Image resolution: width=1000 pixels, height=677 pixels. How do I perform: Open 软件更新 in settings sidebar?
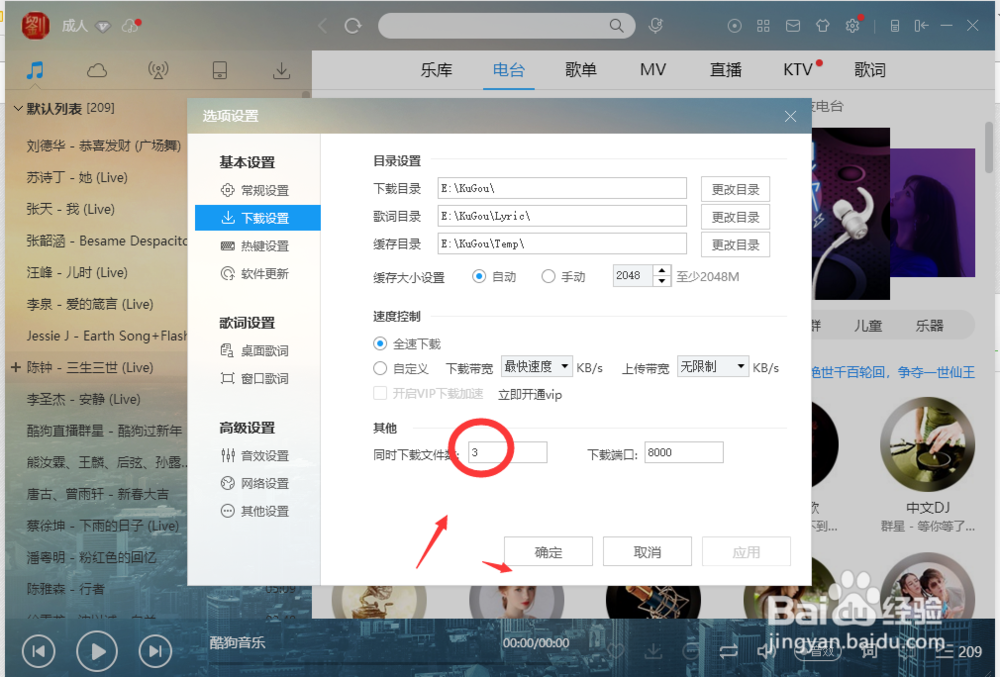coord(255,273)
